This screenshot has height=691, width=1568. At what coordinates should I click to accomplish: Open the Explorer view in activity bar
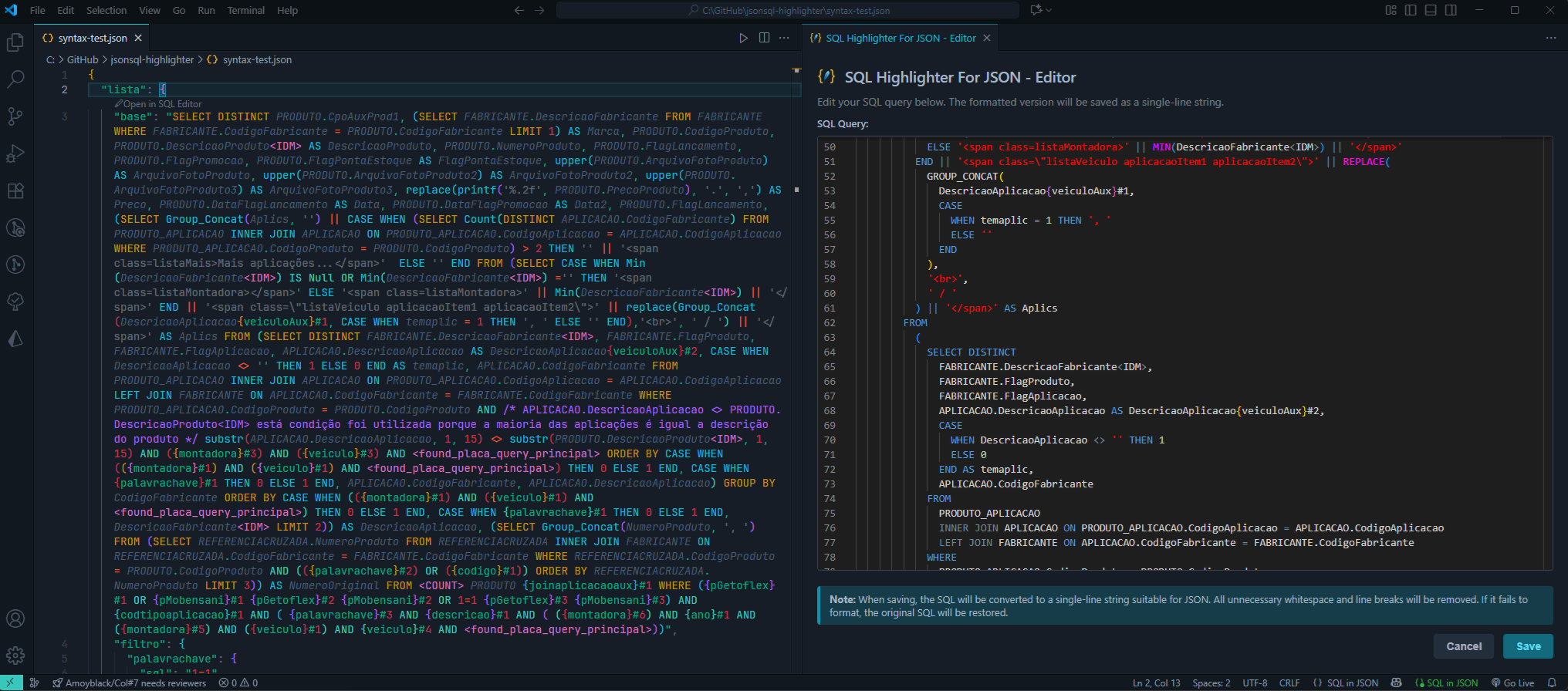coord(15,42)
